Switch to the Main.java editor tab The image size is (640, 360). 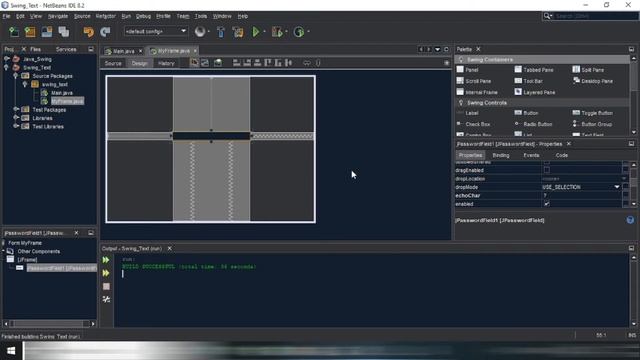[123, 51]
